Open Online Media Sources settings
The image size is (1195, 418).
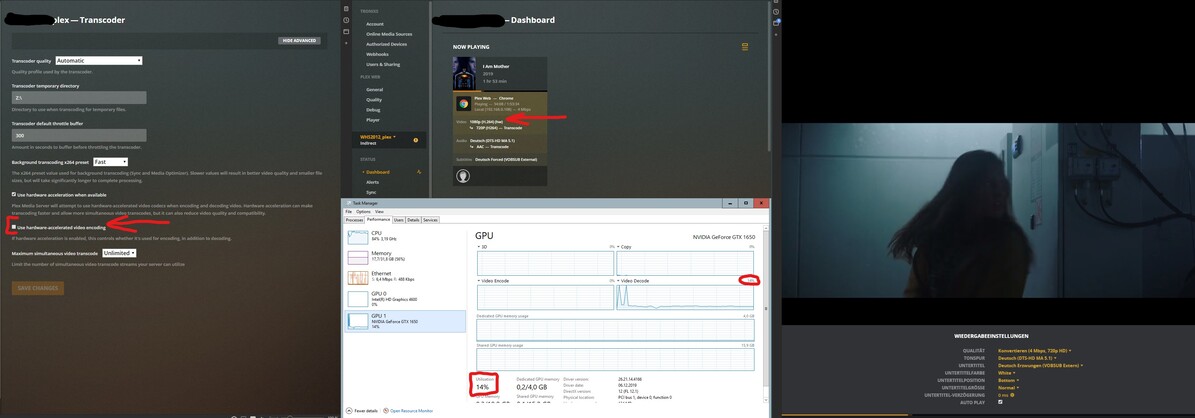coord(389,34)
